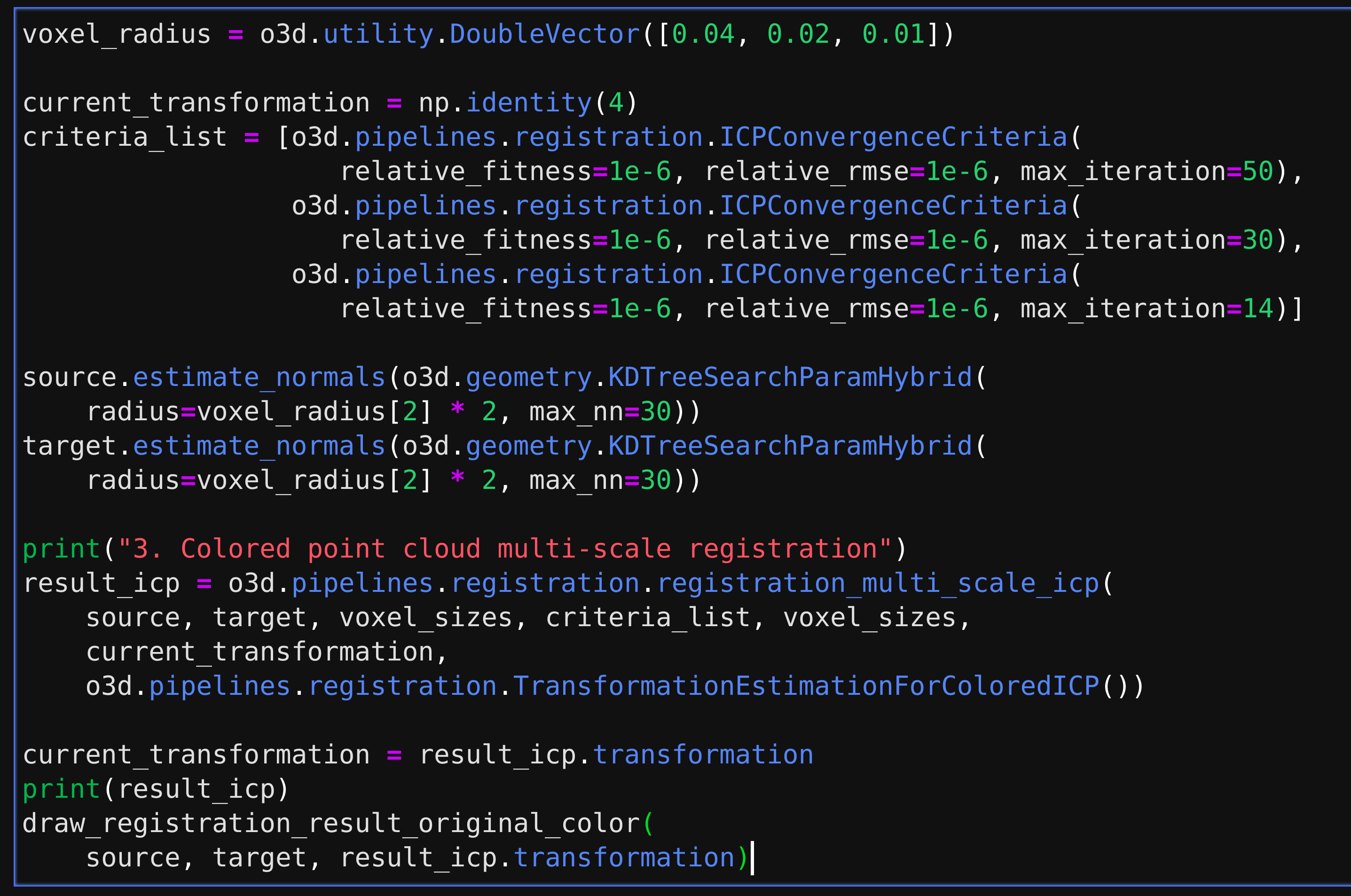Image resolution: width=1351 pixels, height=896 pixels.
Task: Click the np.identity function call
Action: [528, 103]
